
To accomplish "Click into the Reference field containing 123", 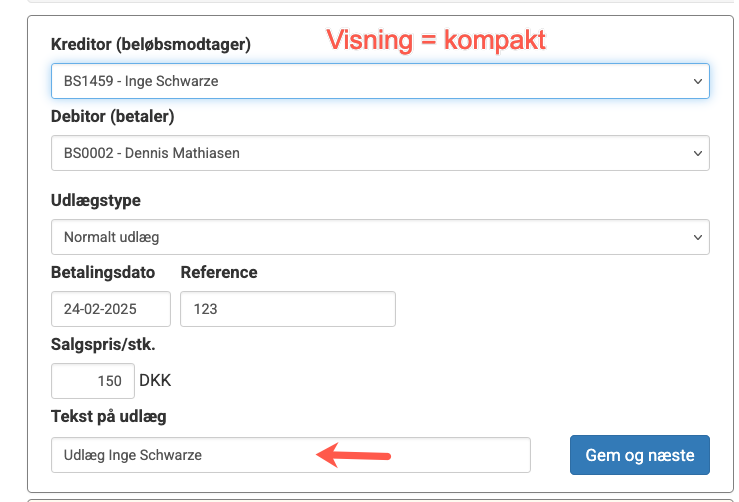I will pos(288,309).
